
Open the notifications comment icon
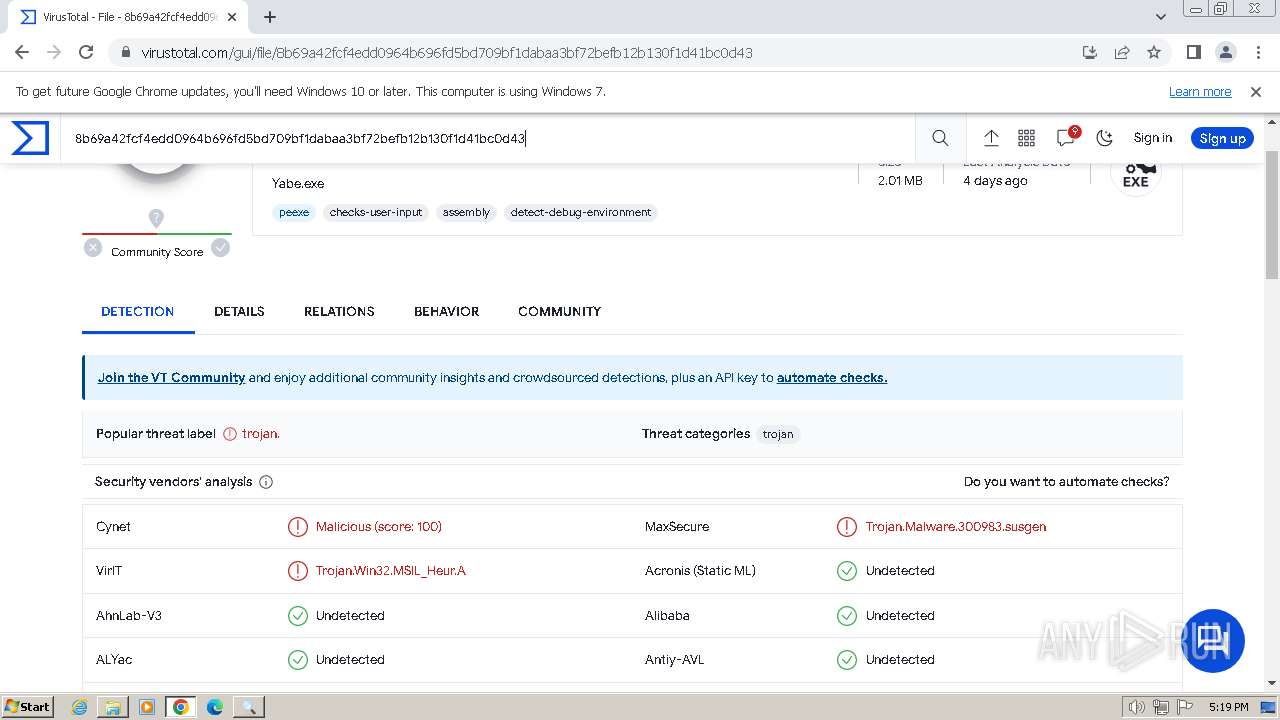tap(1066, 138)
